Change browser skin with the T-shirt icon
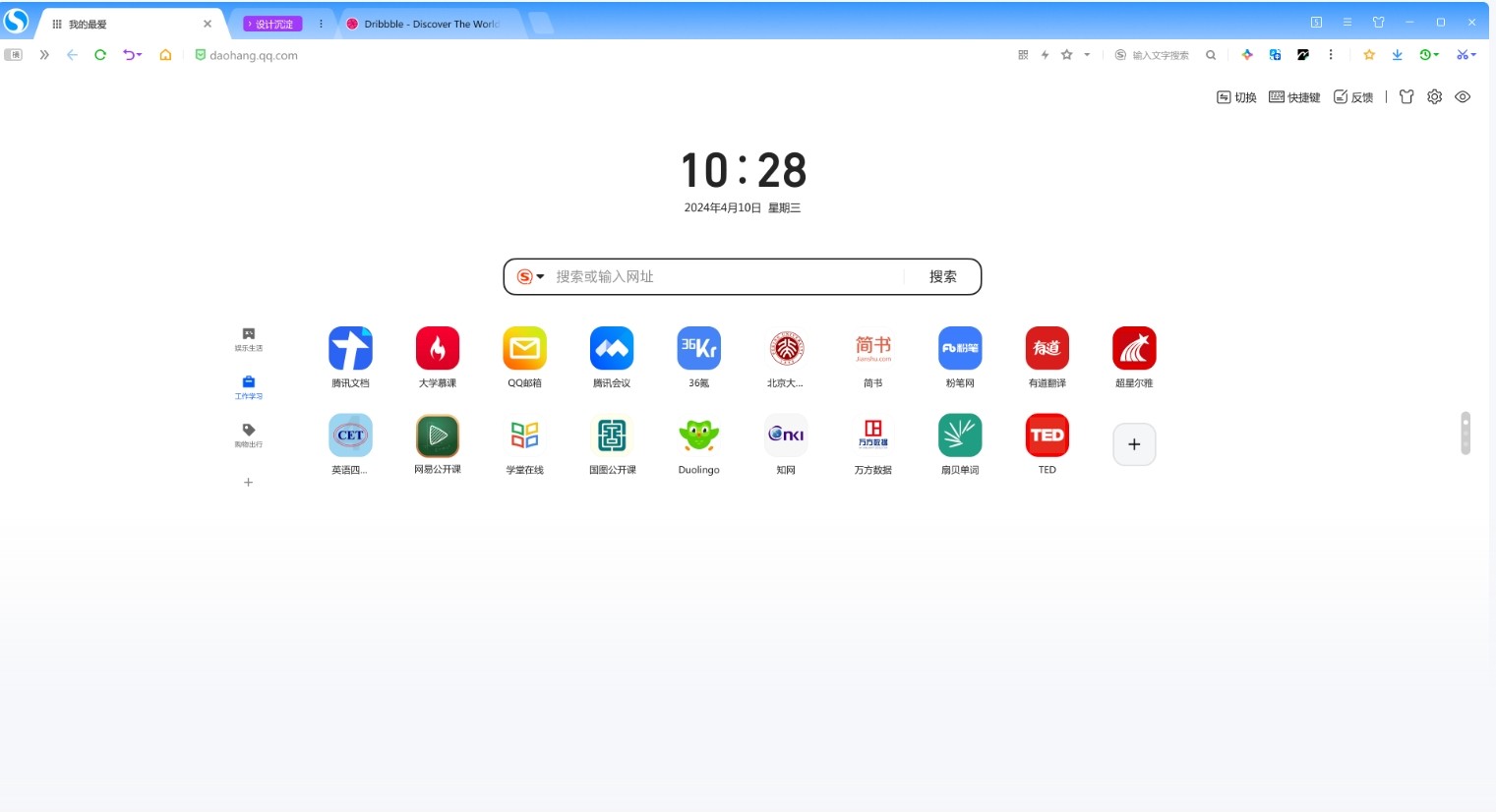The image size is (1496, 812). point(1406,96)
